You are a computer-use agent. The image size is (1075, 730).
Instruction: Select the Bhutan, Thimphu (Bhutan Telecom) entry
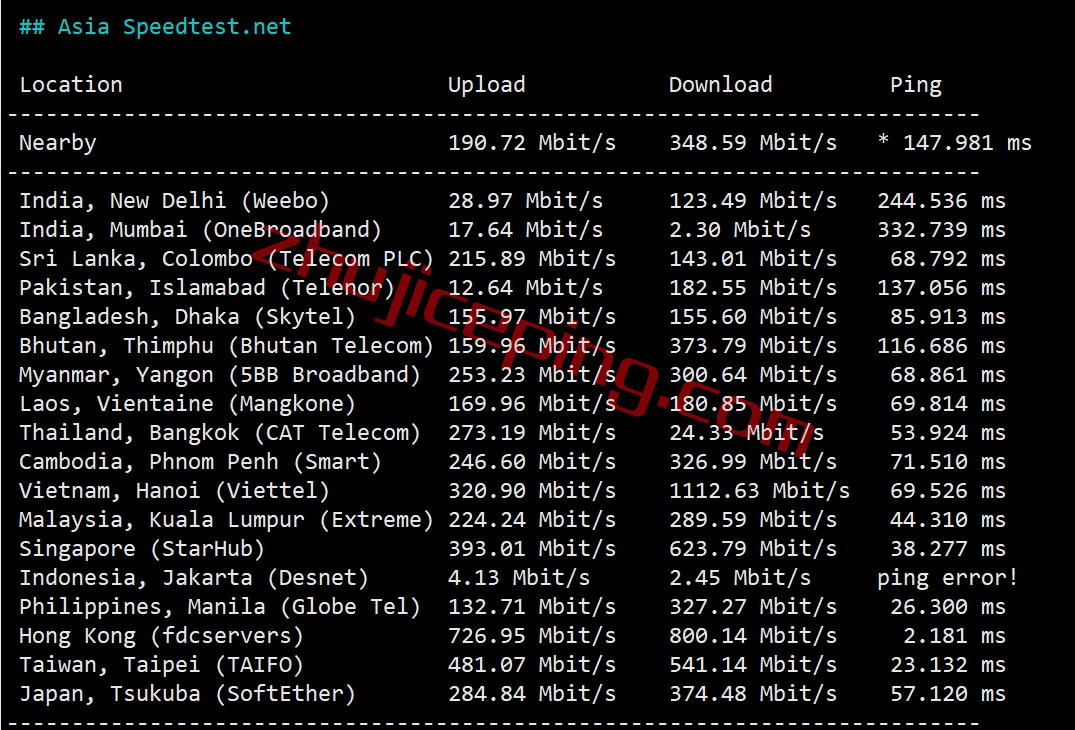pyautogui.click(x=226, y=346)
